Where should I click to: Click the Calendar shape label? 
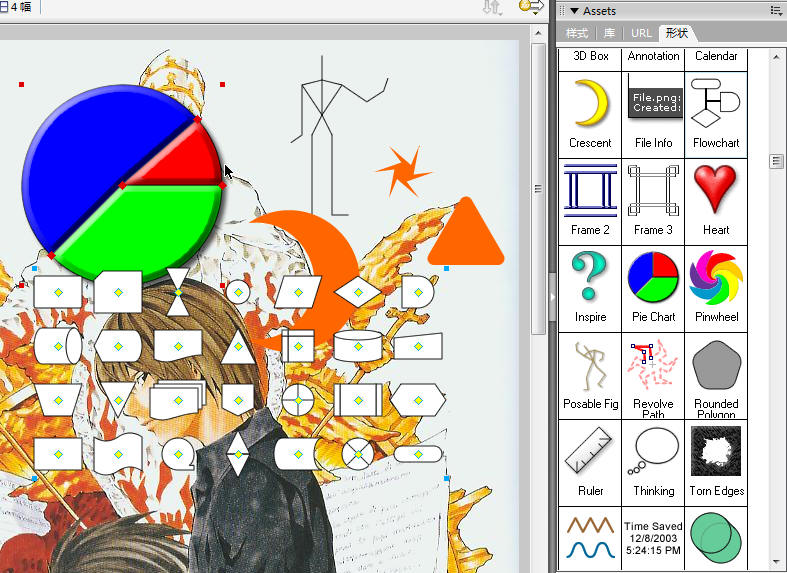(x=716, y=56)
